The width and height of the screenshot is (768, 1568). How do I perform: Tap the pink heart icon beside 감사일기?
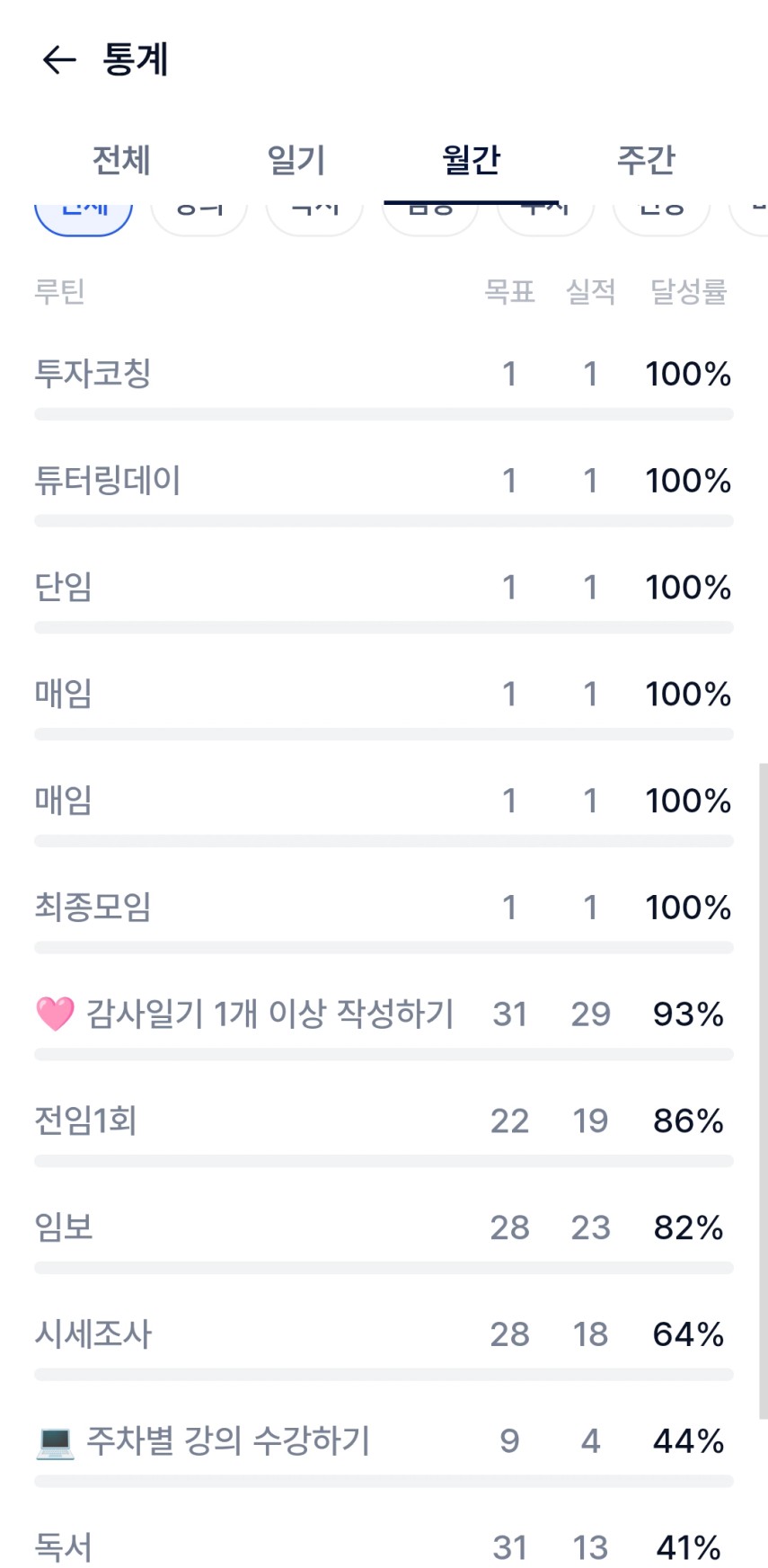55,1014
